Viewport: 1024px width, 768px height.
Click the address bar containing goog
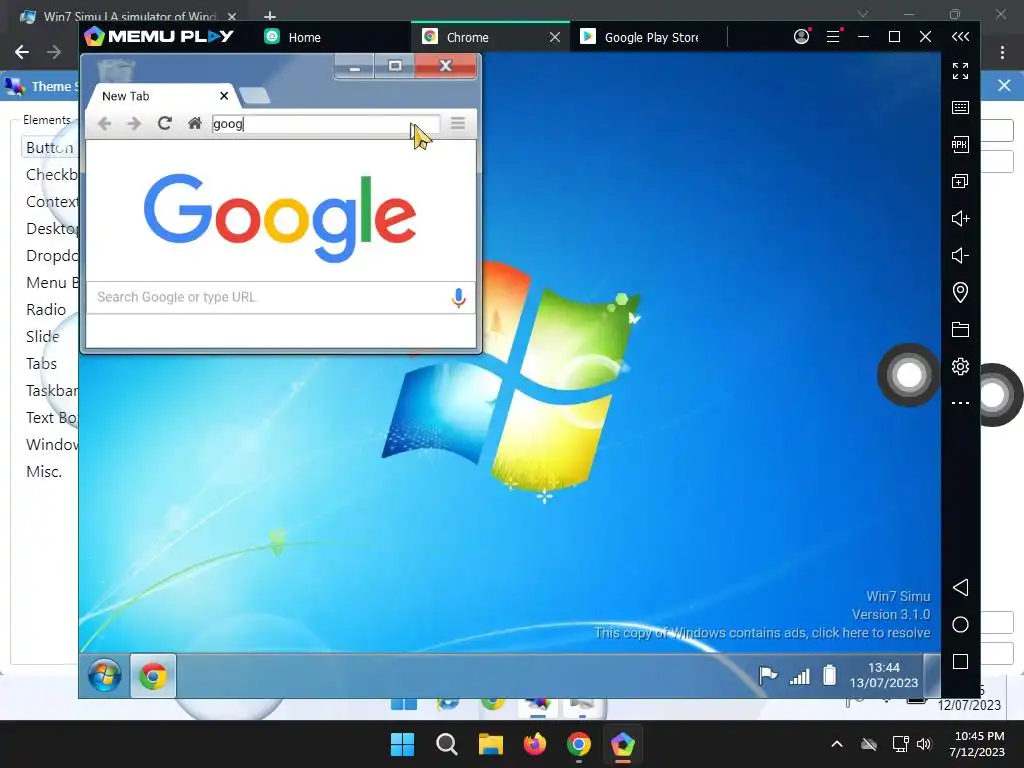coord(325,123)
